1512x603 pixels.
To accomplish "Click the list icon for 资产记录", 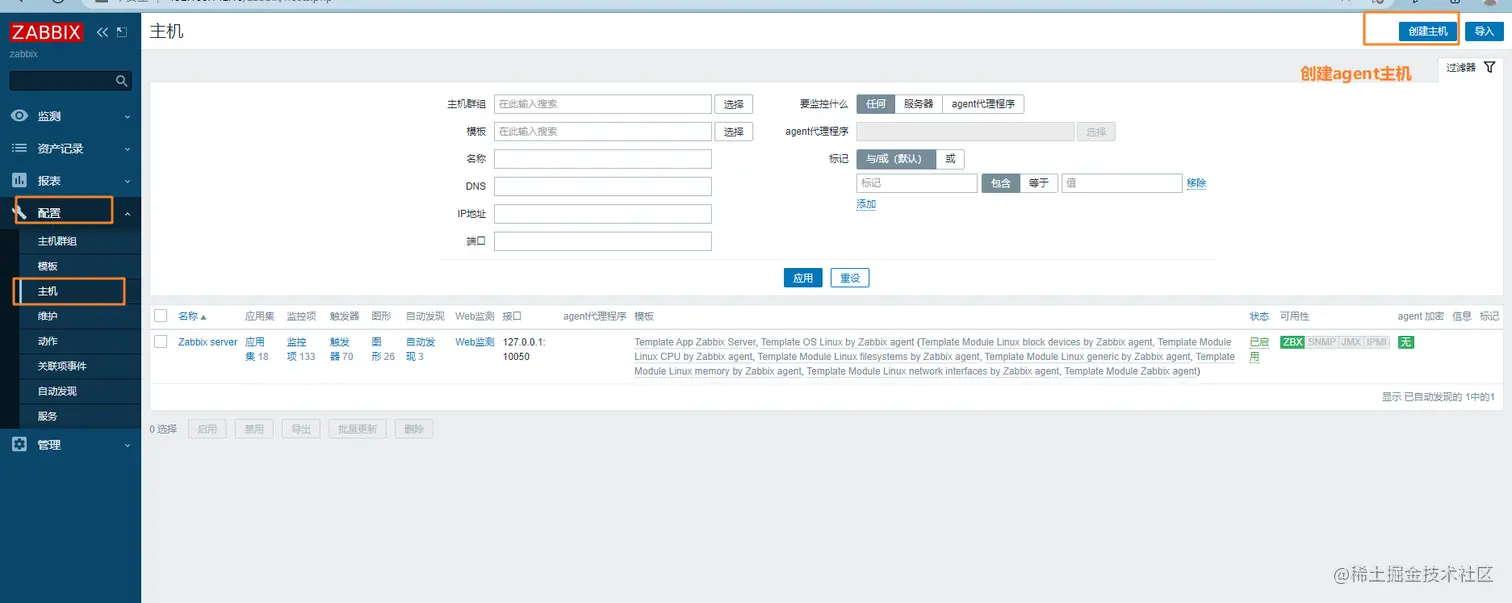I will click(x=19, y=148).
